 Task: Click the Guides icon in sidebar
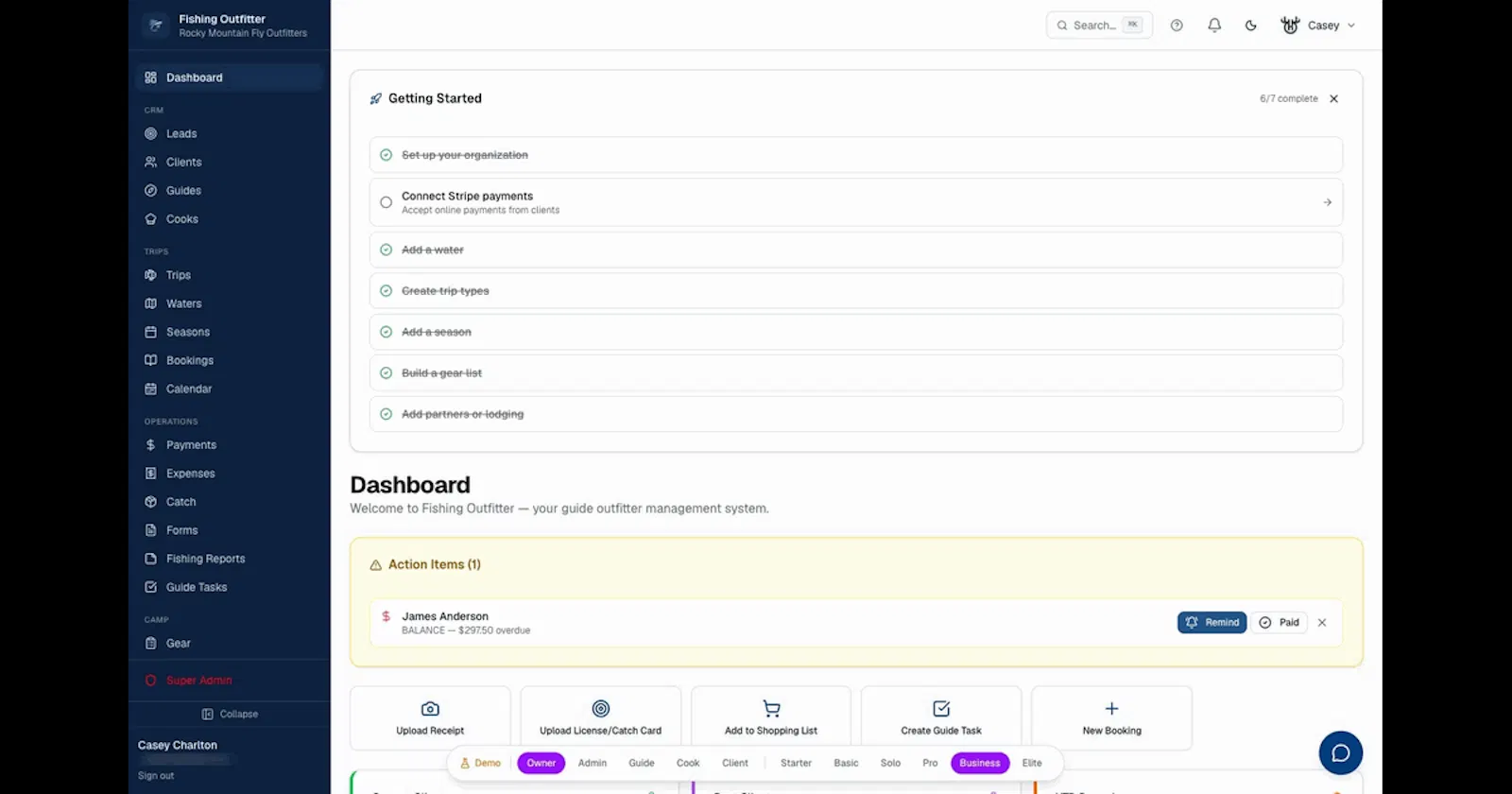[x=150, y=191]
